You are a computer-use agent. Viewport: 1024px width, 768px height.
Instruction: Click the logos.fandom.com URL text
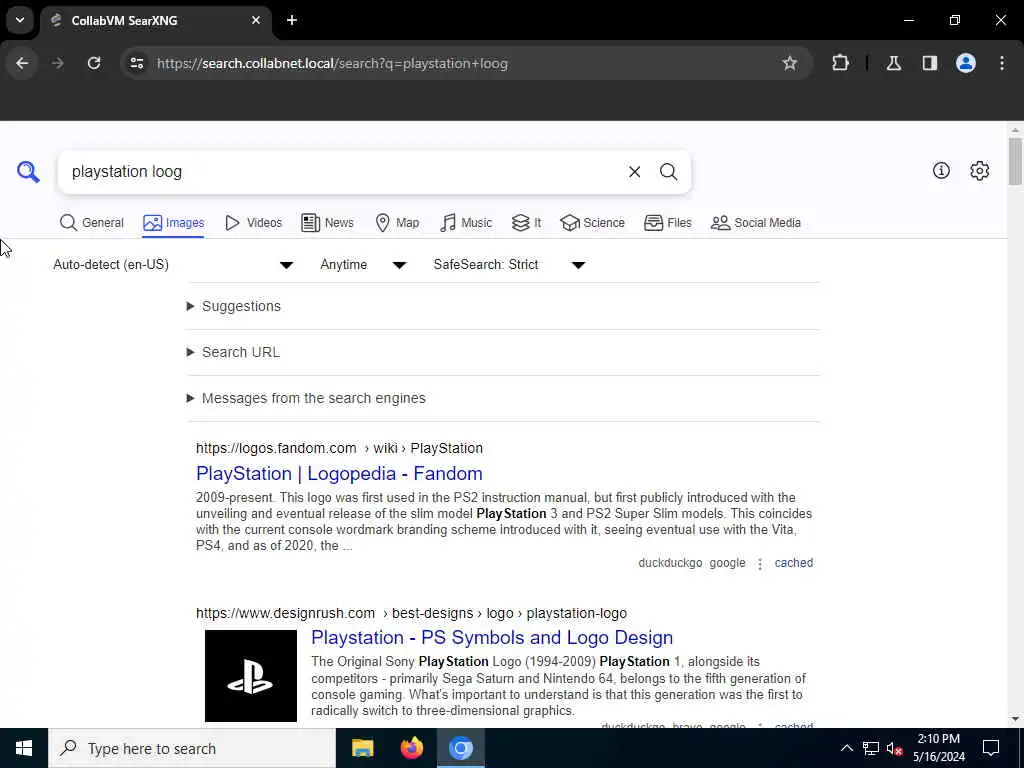pyautogui.click(x=339, y=448)
